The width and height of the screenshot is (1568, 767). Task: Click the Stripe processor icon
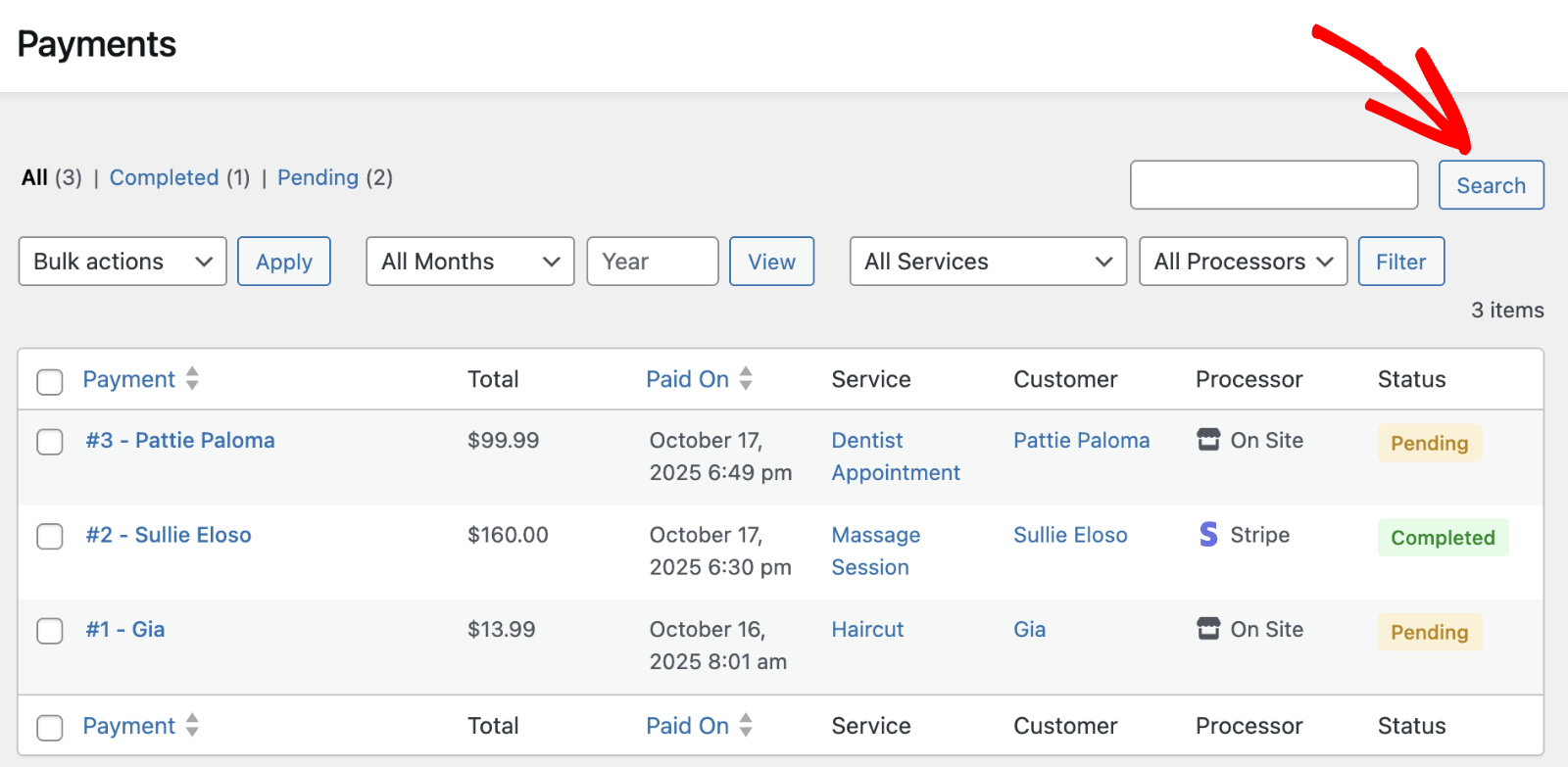coord(1208,535)
